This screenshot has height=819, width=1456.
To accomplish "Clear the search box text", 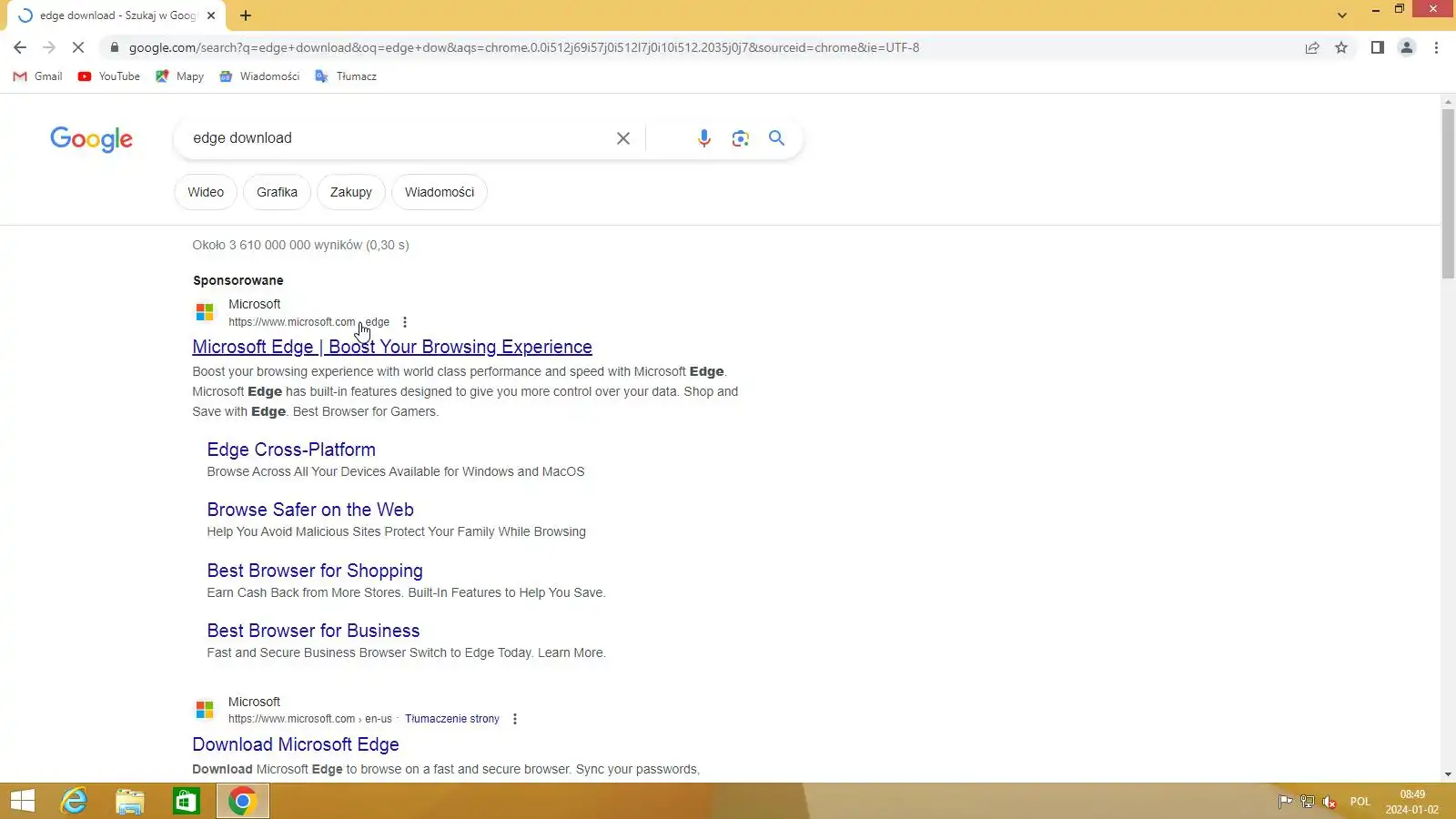I will click(623, 138).
